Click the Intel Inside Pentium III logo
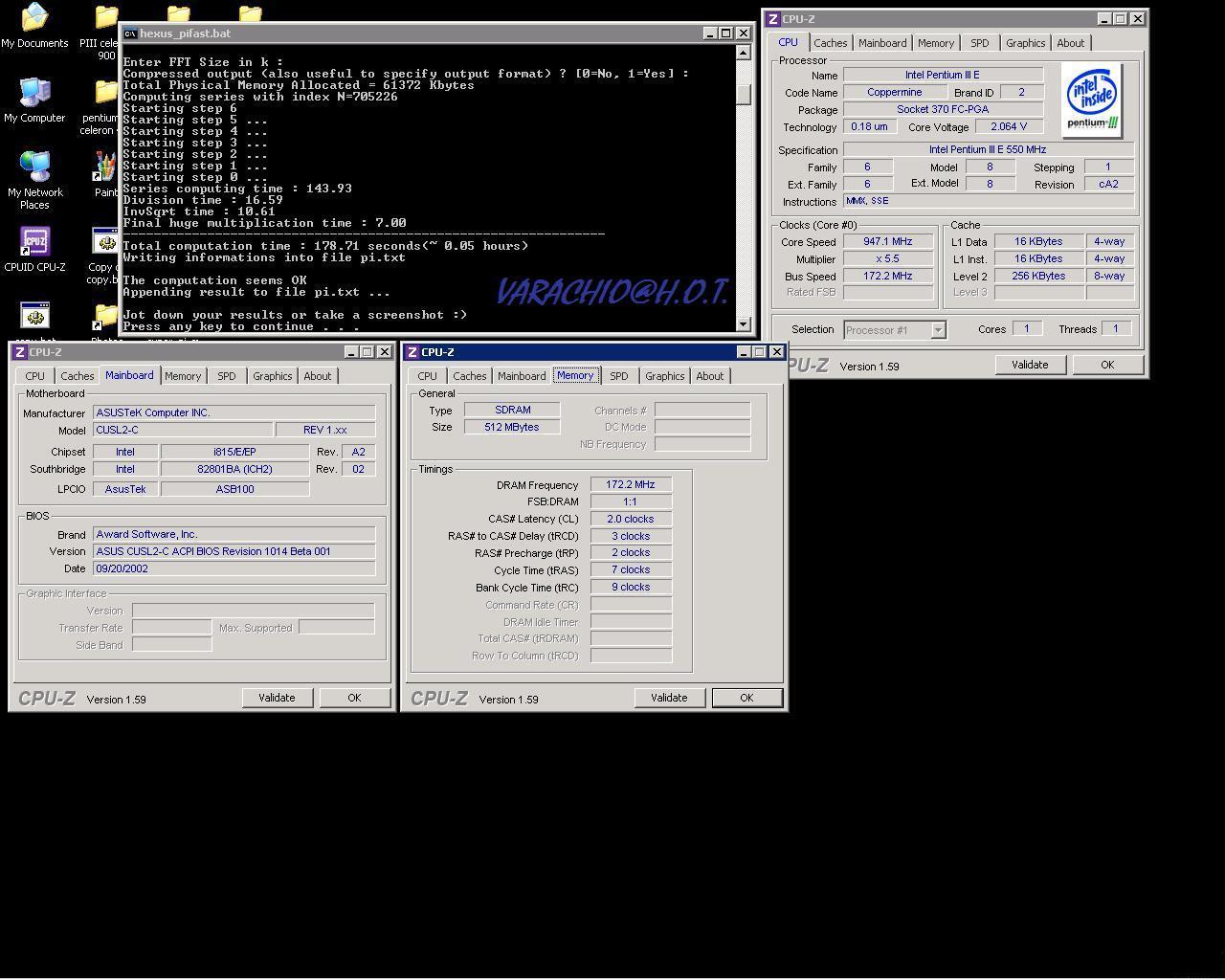 (x=1092, y=100)
